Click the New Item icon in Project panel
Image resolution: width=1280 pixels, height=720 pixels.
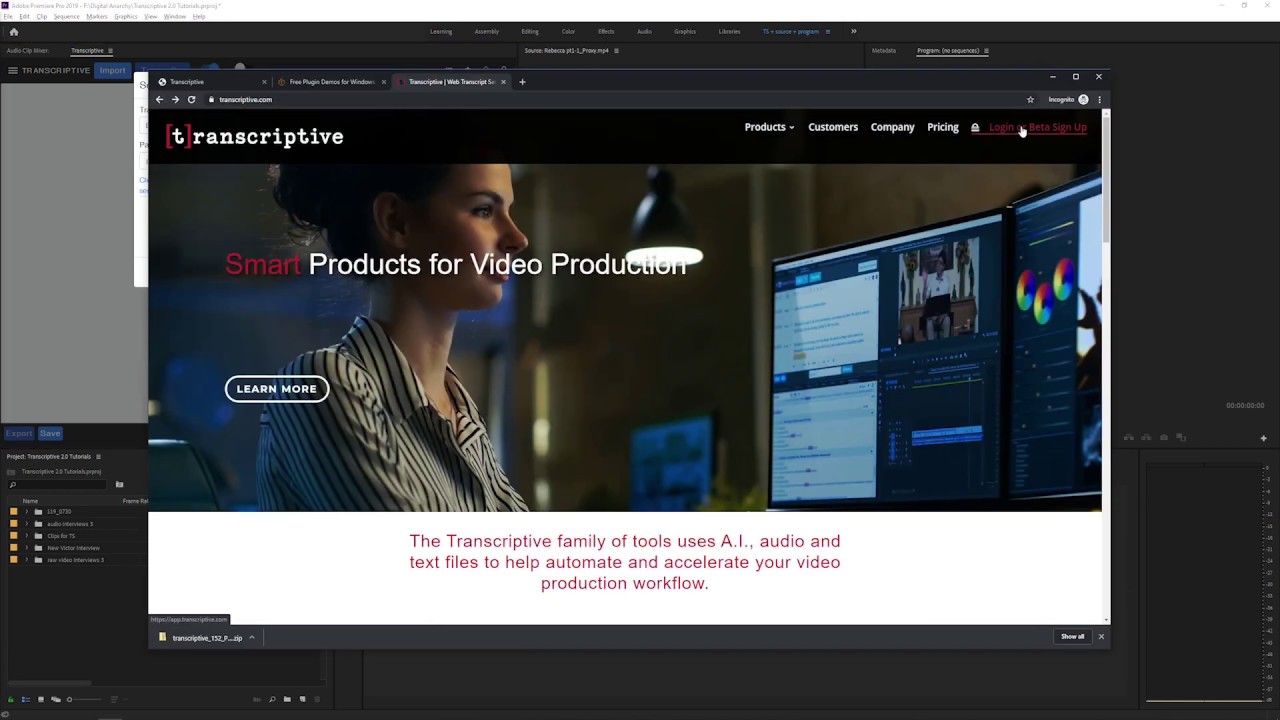(302, 699)
